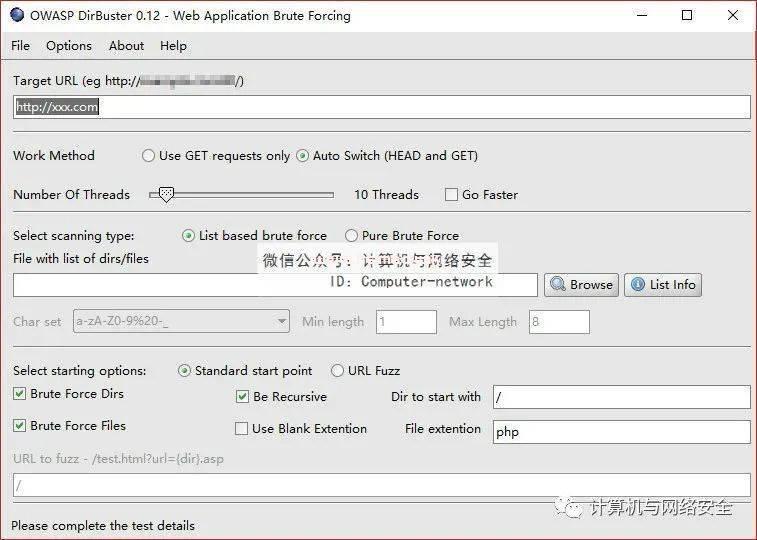
Task: Select Use GET requests only option
Action: (149, 156)
